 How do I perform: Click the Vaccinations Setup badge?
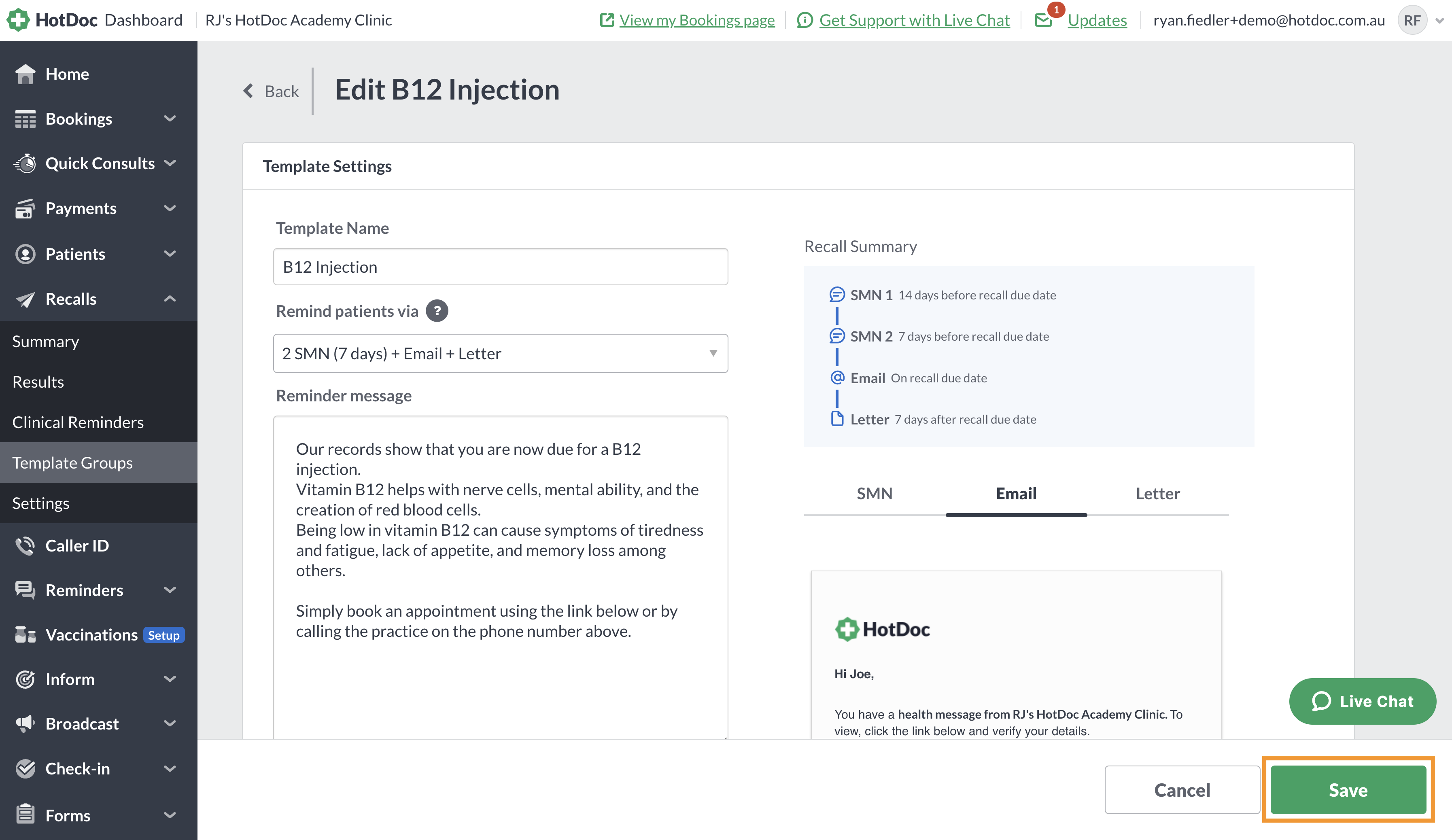163,635
